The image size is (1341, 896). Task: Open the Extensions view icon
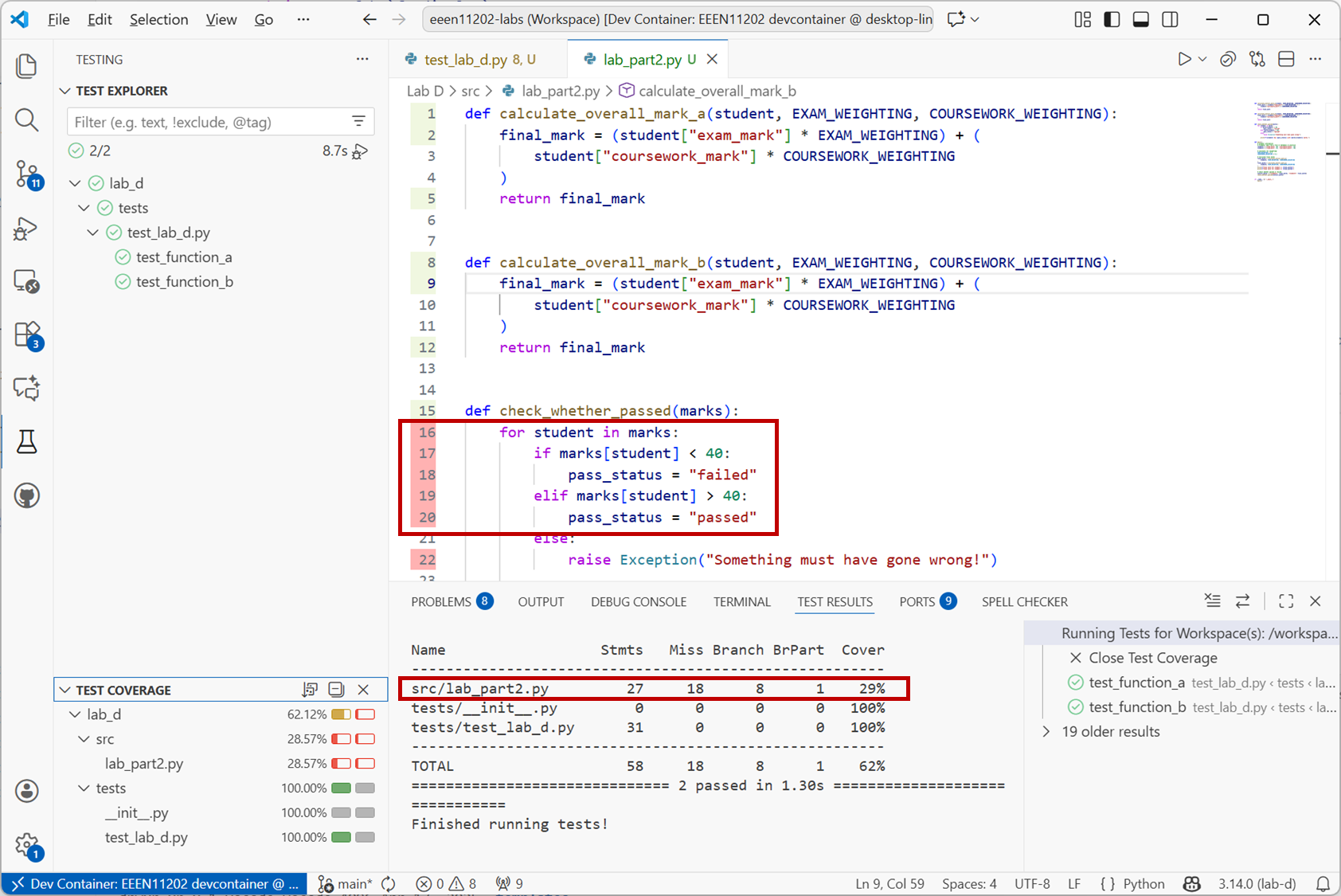coord(26,335)
